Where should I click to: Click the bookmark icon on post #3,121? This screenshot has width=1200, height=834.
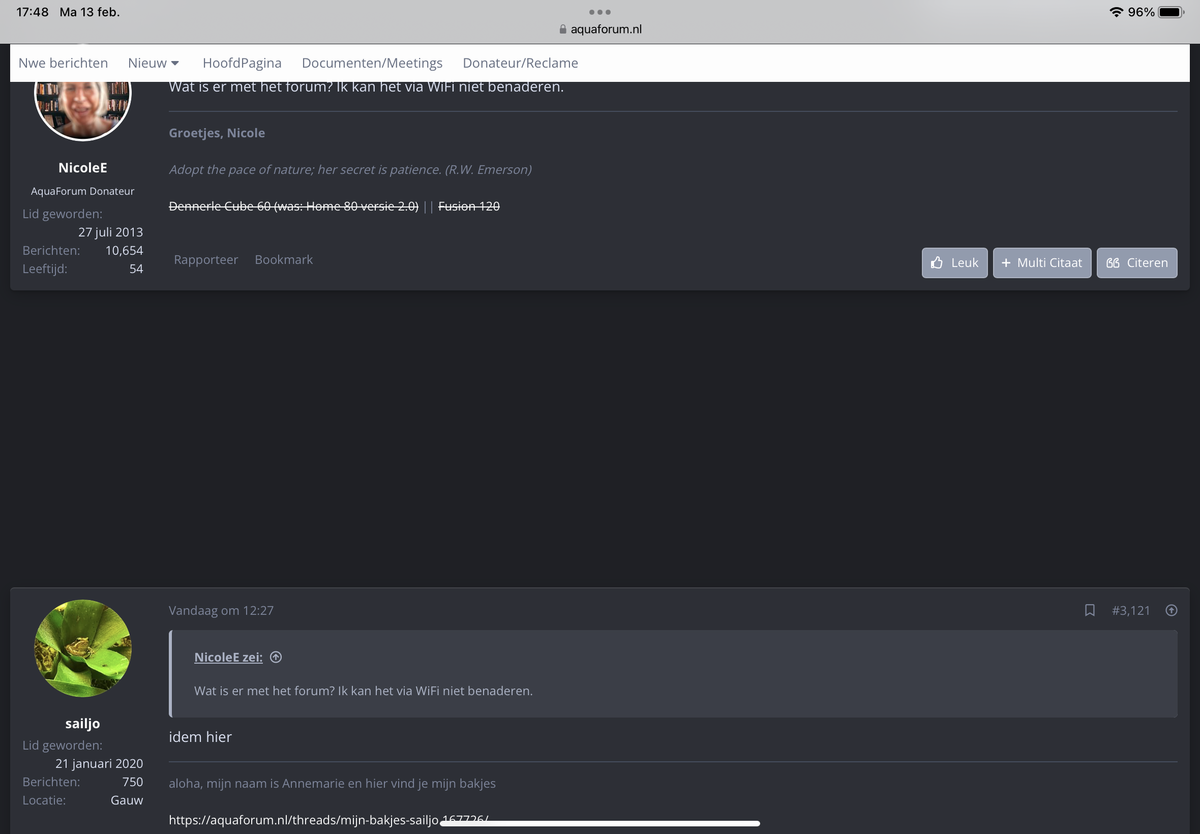[1090, 610]
